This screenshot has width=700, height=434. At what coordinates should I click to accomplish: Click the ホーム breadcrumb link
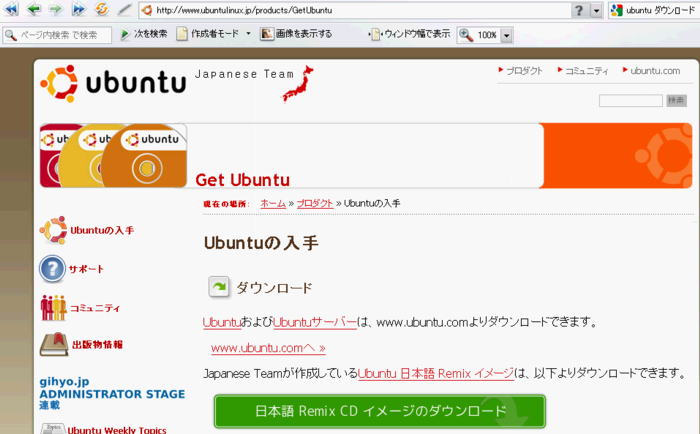tap(273, 204)
